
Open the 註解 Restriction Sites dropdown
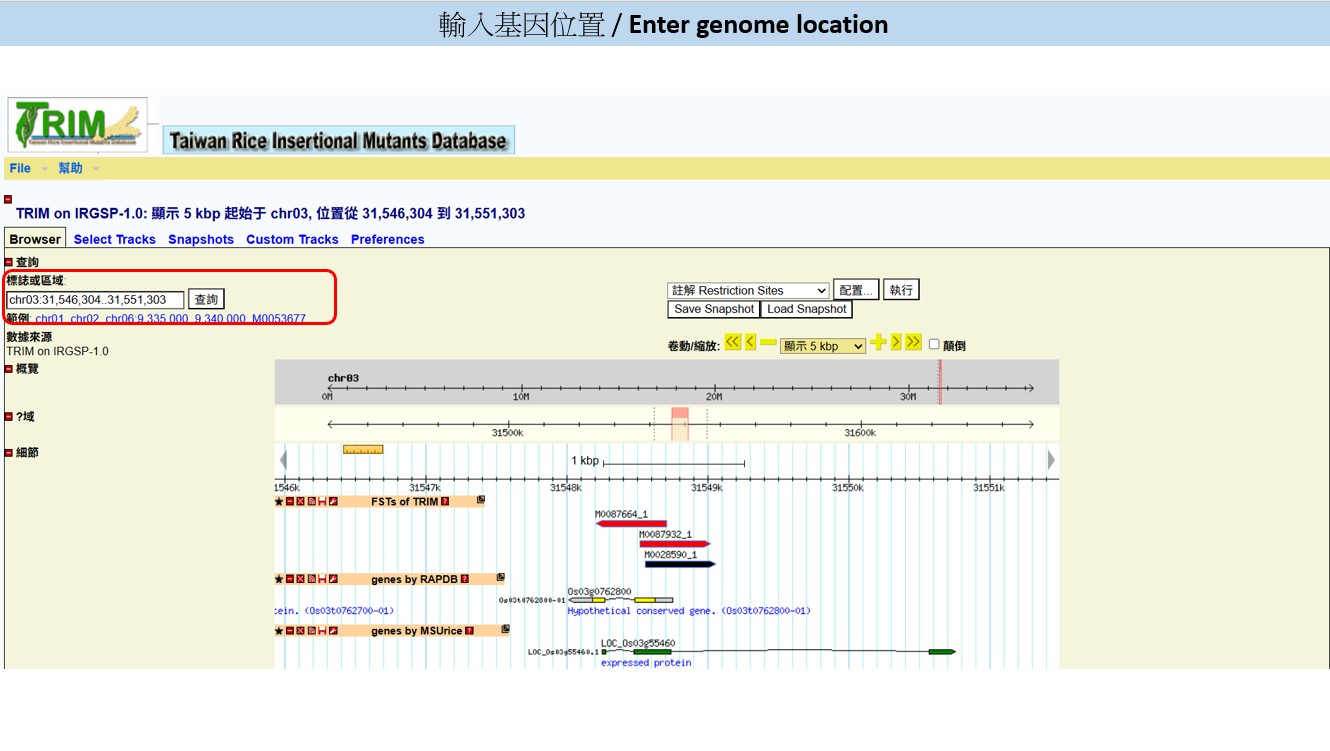[748, 291]
